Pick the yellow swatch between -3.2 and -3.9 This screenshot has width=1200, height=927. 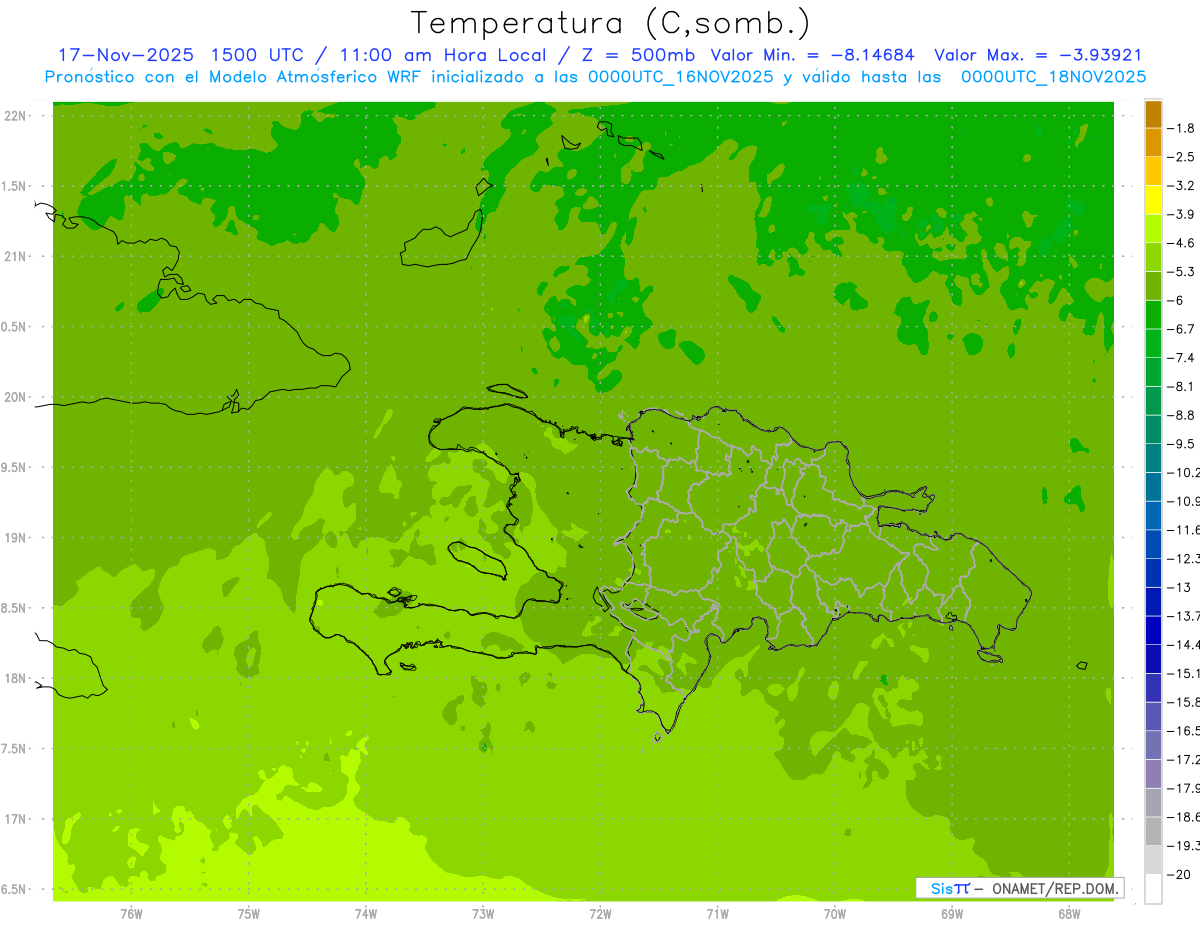pyautogui.click(x=1153, y=200)
